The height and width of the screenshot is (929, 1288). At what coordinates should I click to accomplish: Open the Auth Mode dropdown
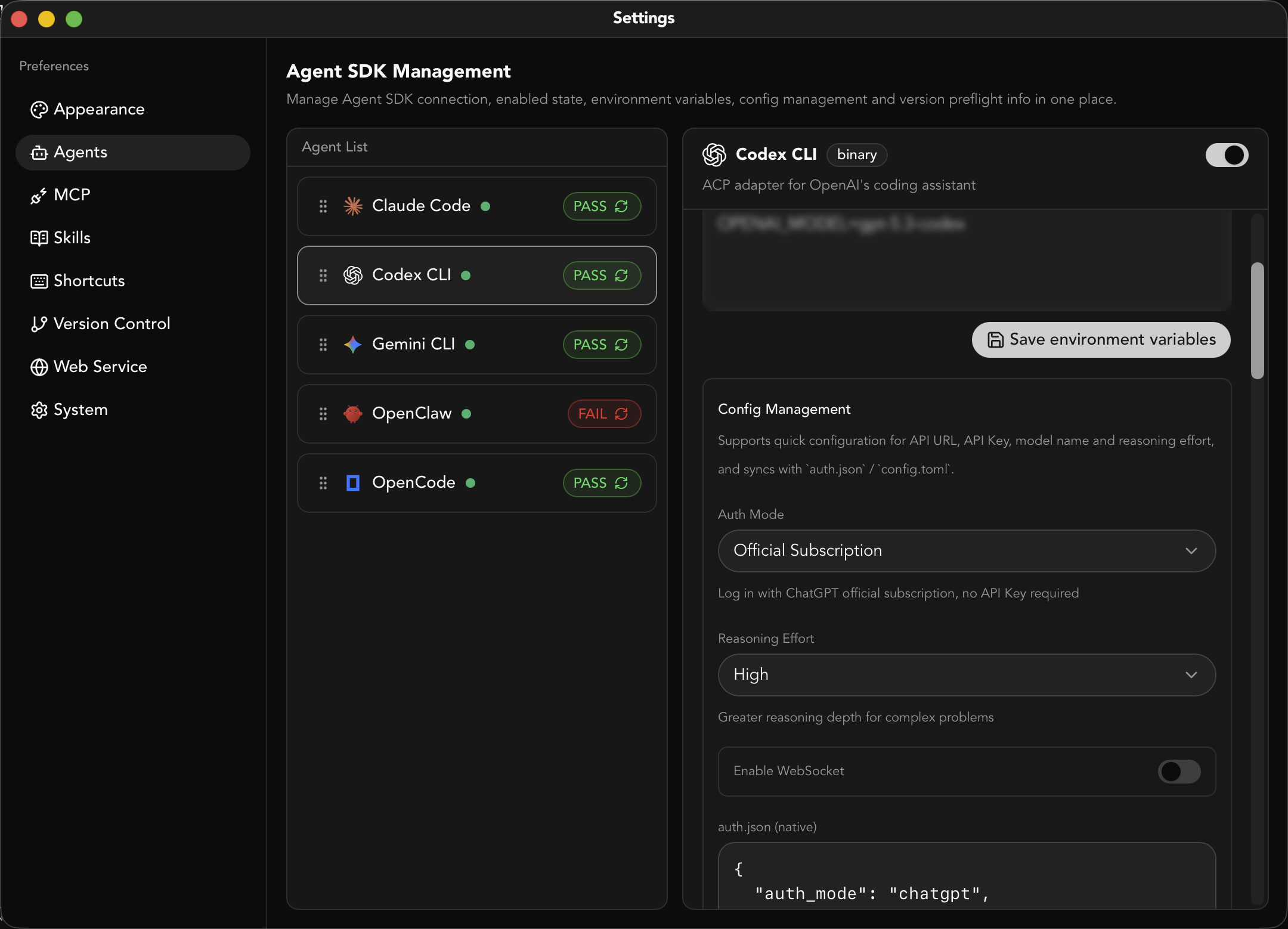click(966, 551)
